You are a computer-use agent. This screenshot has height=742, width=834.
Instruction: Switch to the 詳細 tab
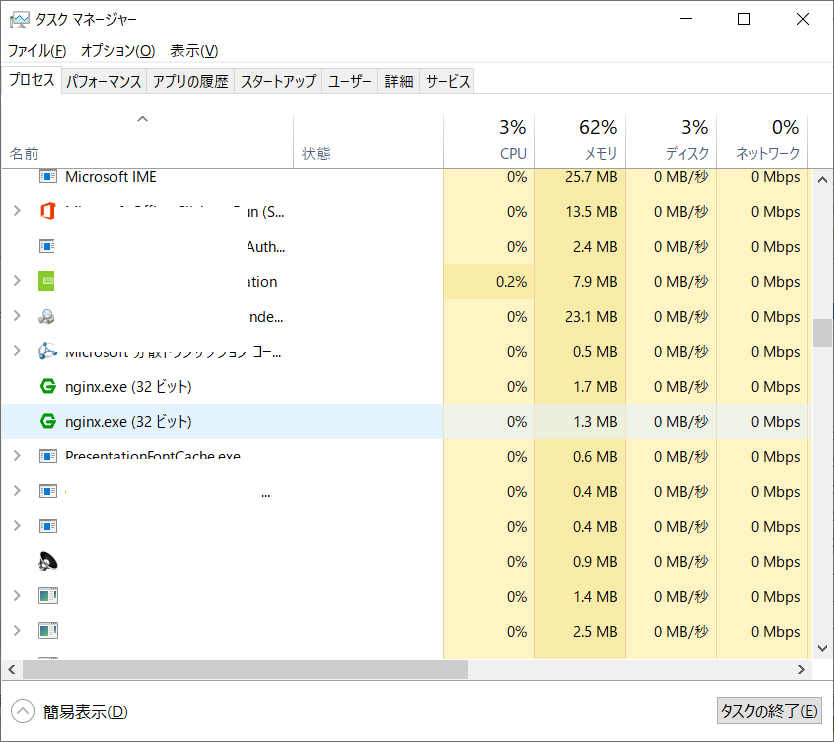coord(399,81)
